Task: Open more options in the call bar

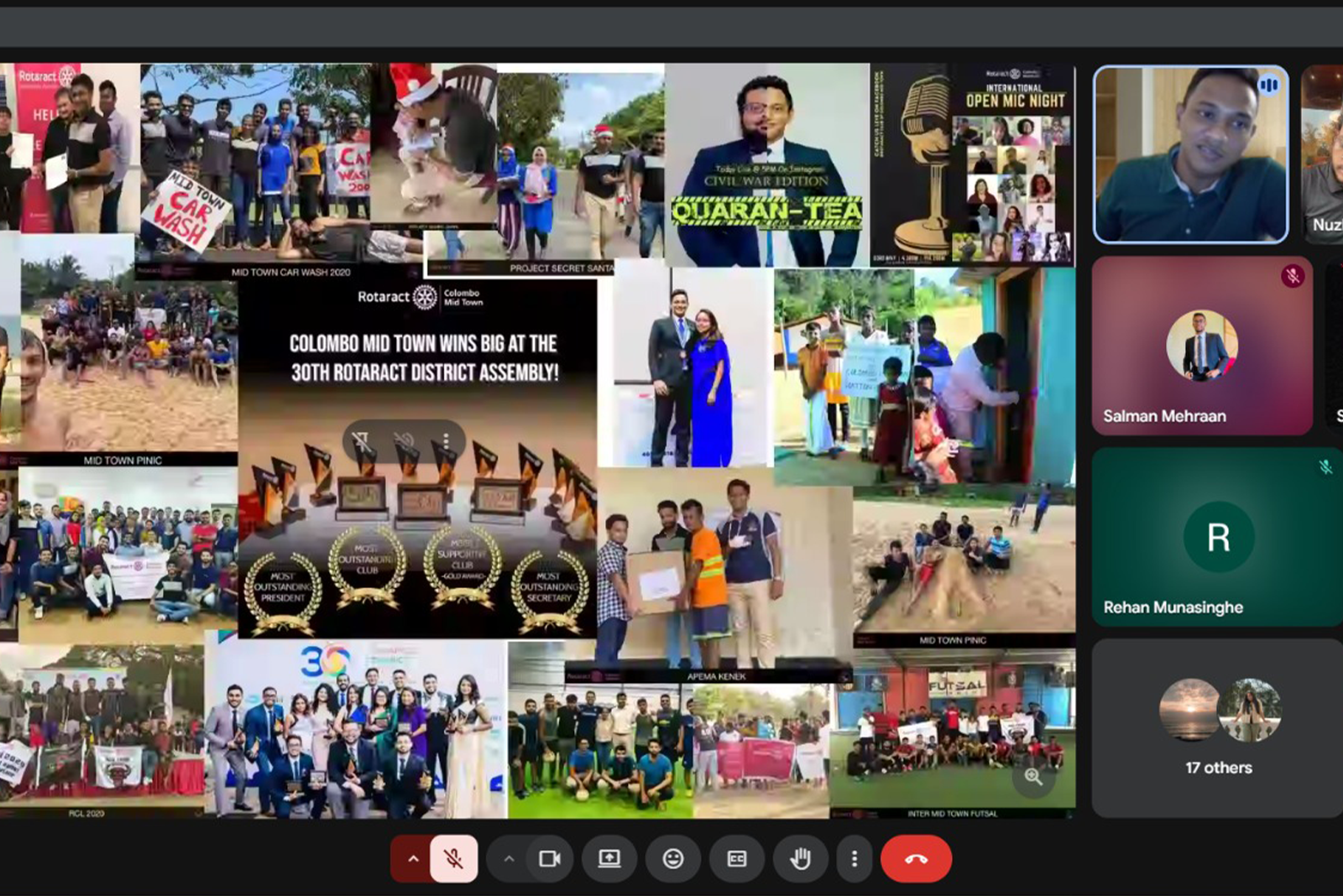Action: coord(854,858)
